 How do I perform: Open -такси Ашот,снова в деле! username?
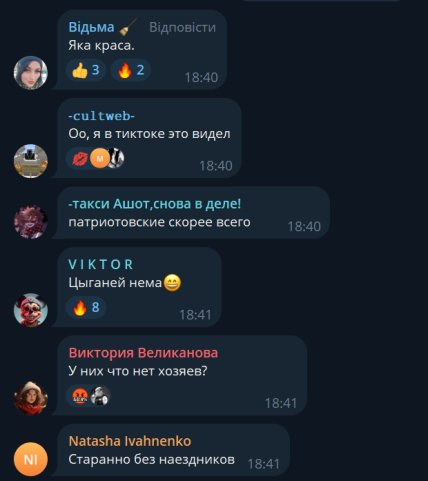click(154, 204)
